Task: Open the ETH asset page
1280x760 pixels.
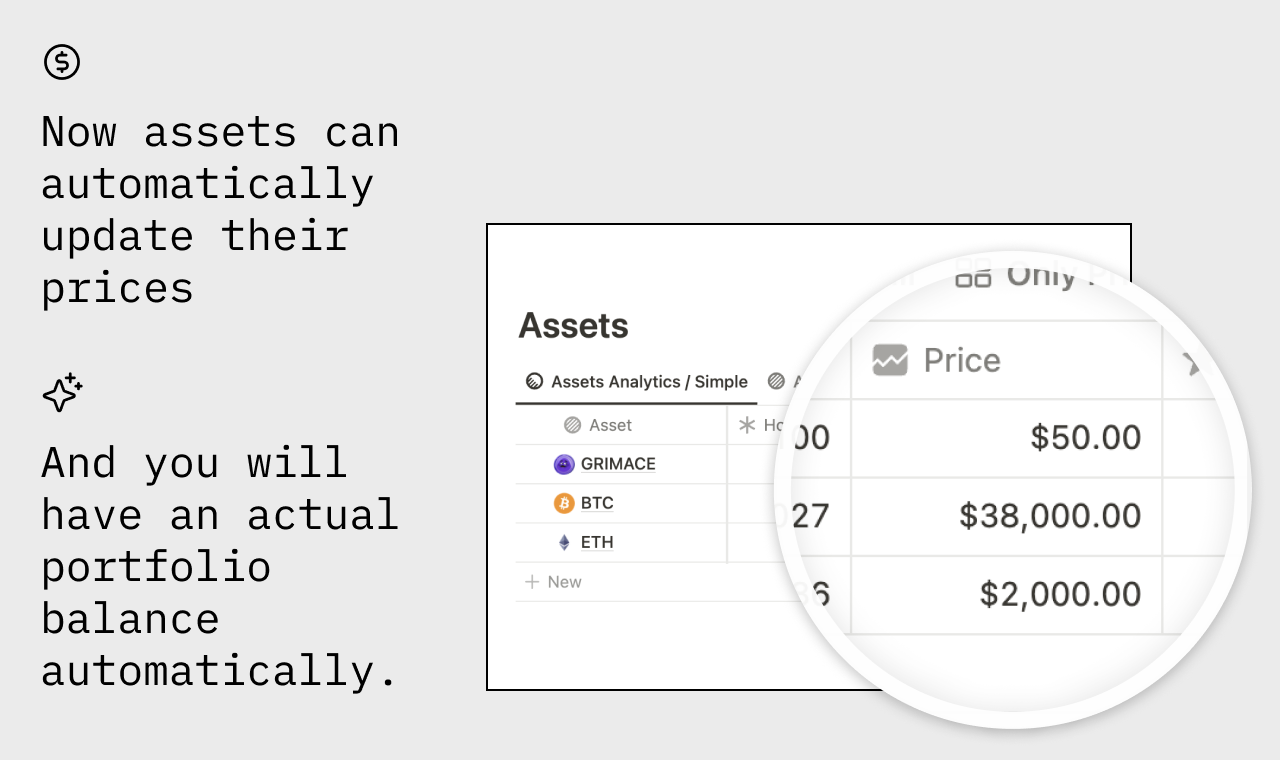Action: tap(597, 542)
